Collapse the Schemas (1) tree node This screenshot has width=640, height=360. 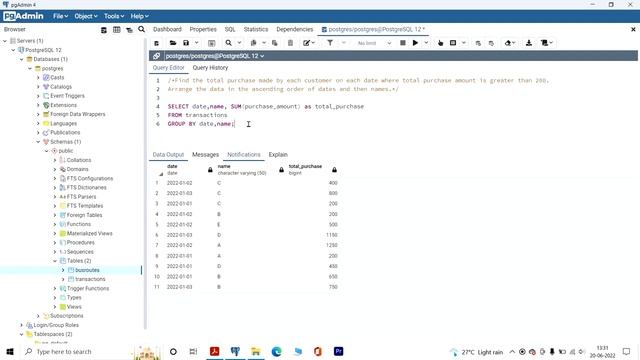point(38,142)
